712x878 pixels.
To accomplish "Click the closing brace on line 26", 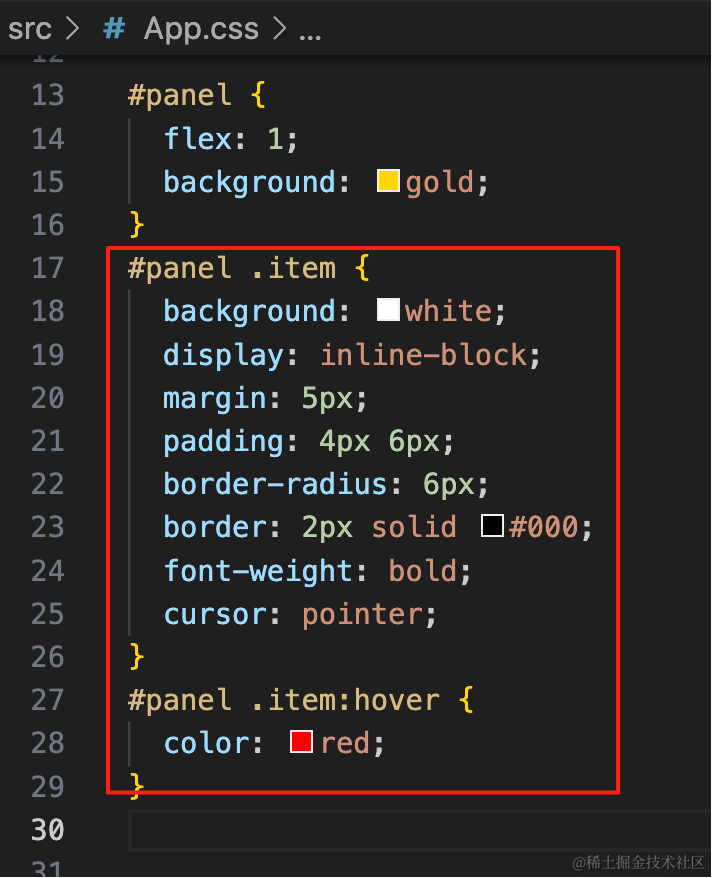I will pos(137,656).
